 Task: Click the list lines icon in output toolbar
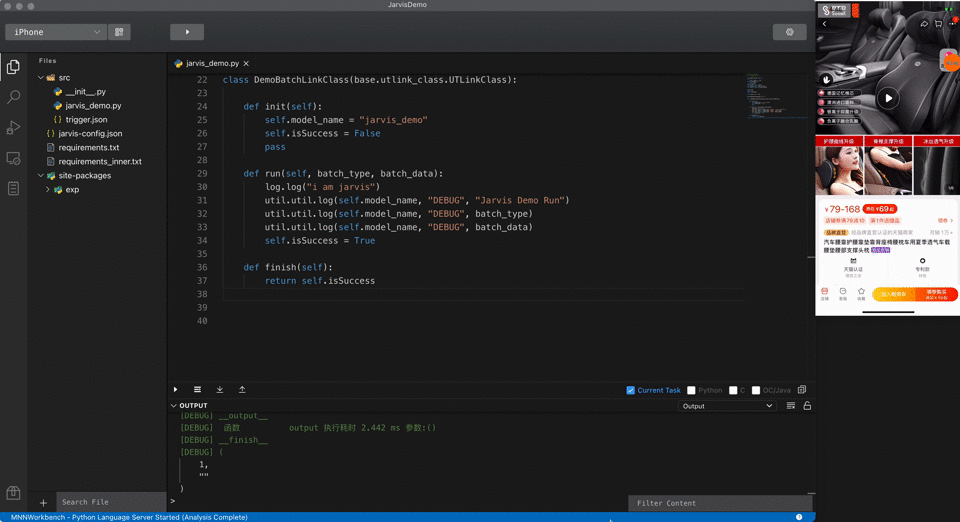point(197,390)
